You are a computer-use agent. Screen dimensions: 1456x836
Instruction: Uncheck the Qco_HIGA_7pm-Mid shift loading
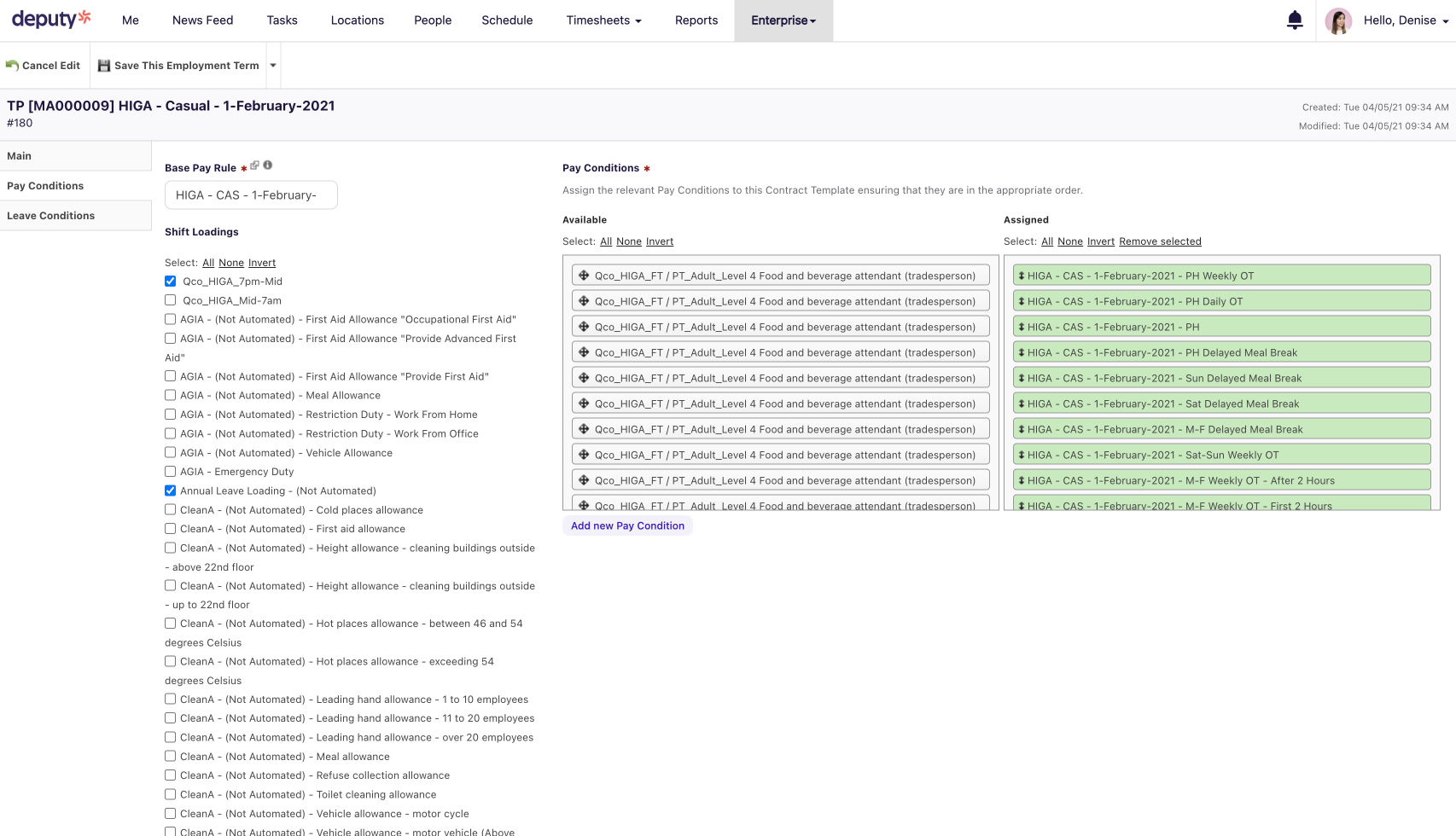(171, 282)
